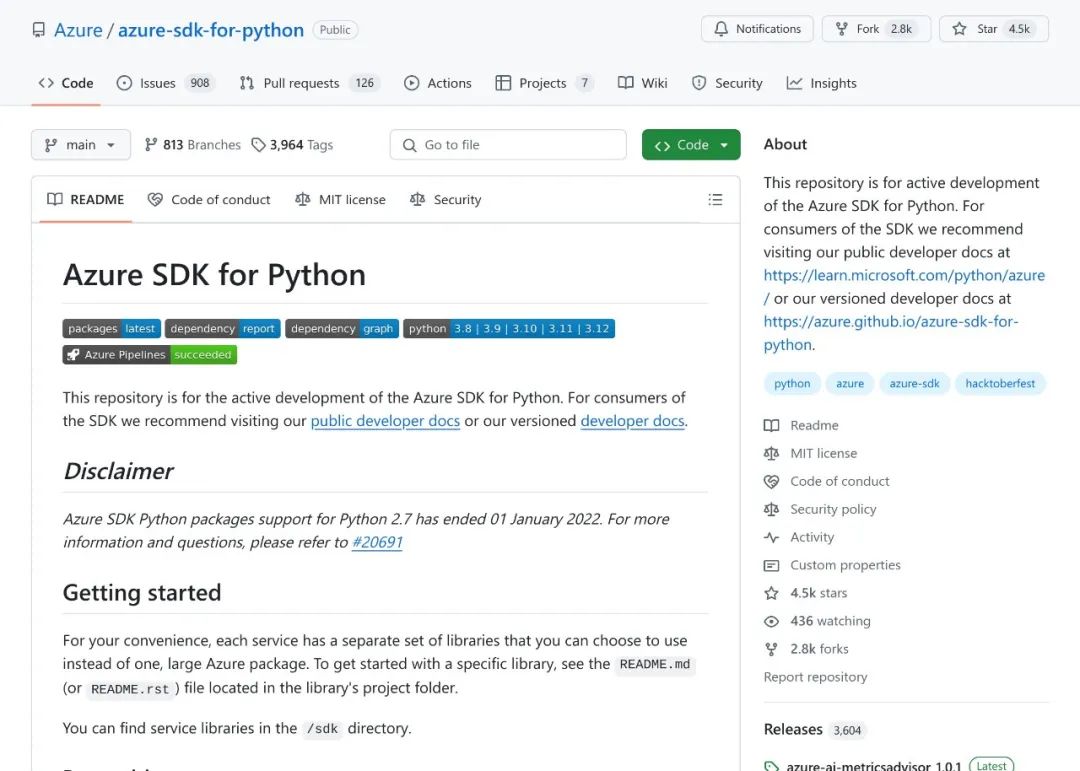Open Code of conduct link in About sidebar
Image resolution: width=1080 pixels, height=771 pixels.
pyautogui.click(x=840, y=482)
